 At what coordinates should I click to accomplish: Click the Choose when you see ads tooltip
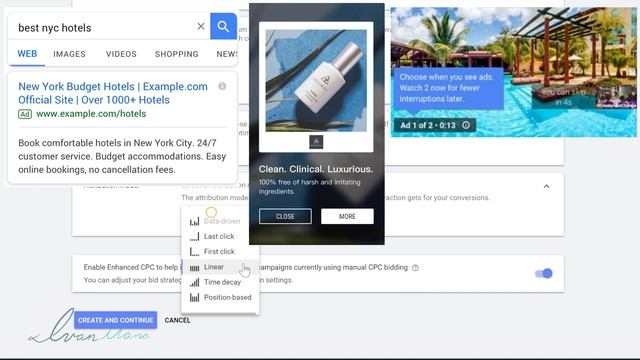(448, 88)
